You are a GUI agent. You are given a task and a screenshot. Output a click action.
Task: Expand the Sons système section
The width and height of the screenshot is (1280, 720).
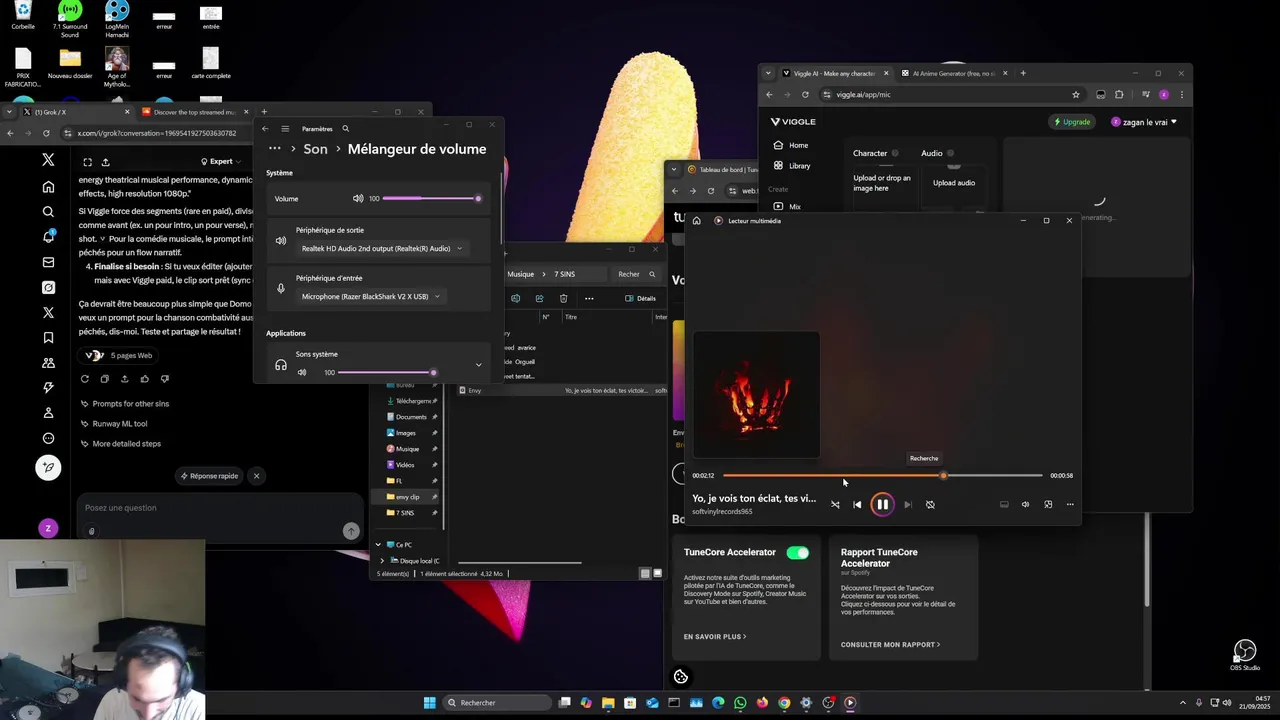[x=478, y=365]
